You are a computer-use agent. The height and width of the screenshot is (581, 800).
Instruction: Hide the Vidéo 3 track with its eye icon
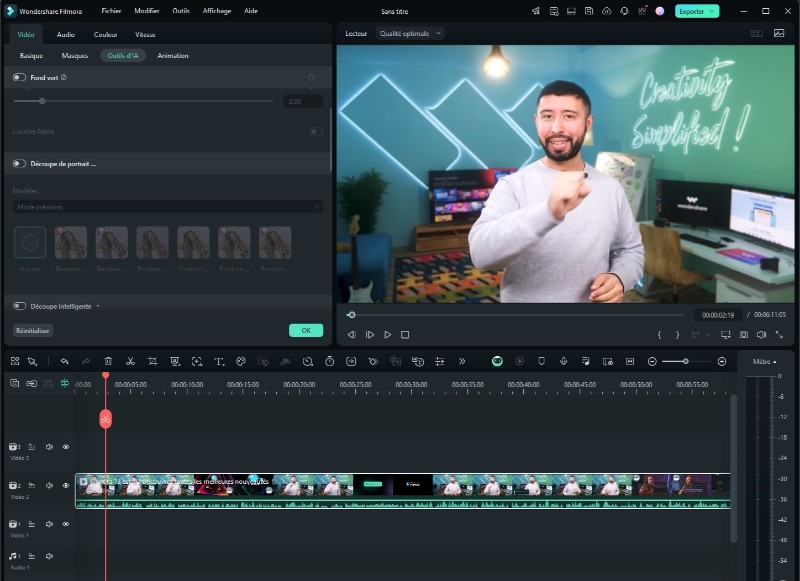coord(66,447)
